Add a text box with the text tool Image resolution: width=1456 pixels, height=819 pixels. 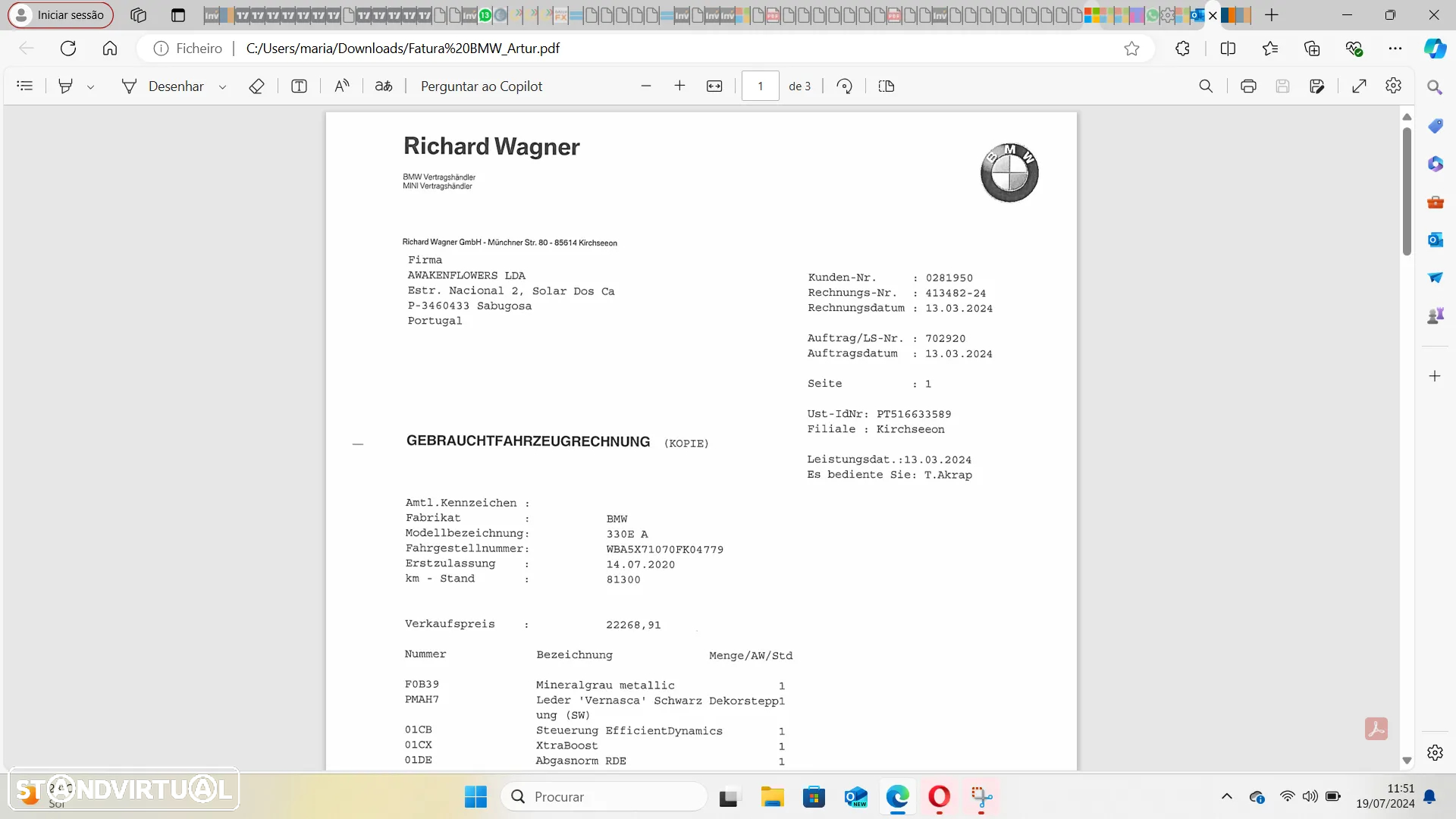(x=299, y=86)
